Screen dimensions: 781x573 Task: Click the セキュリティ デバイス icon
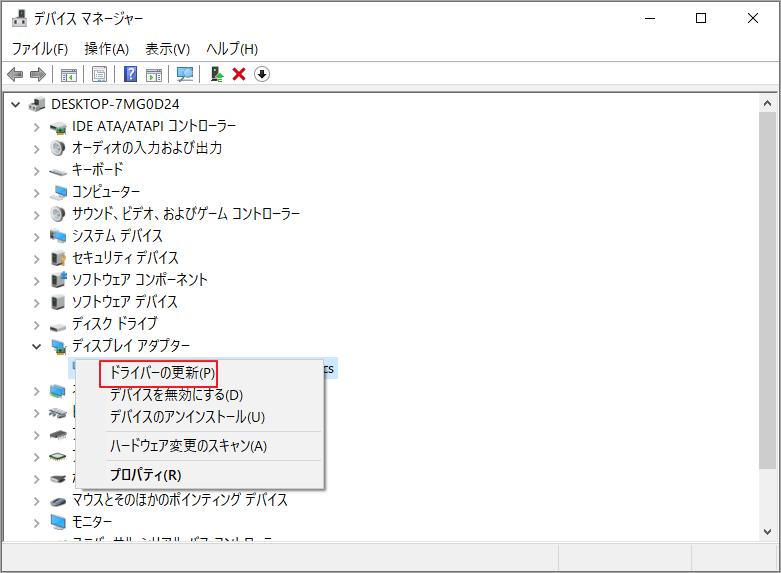[58, 258]
